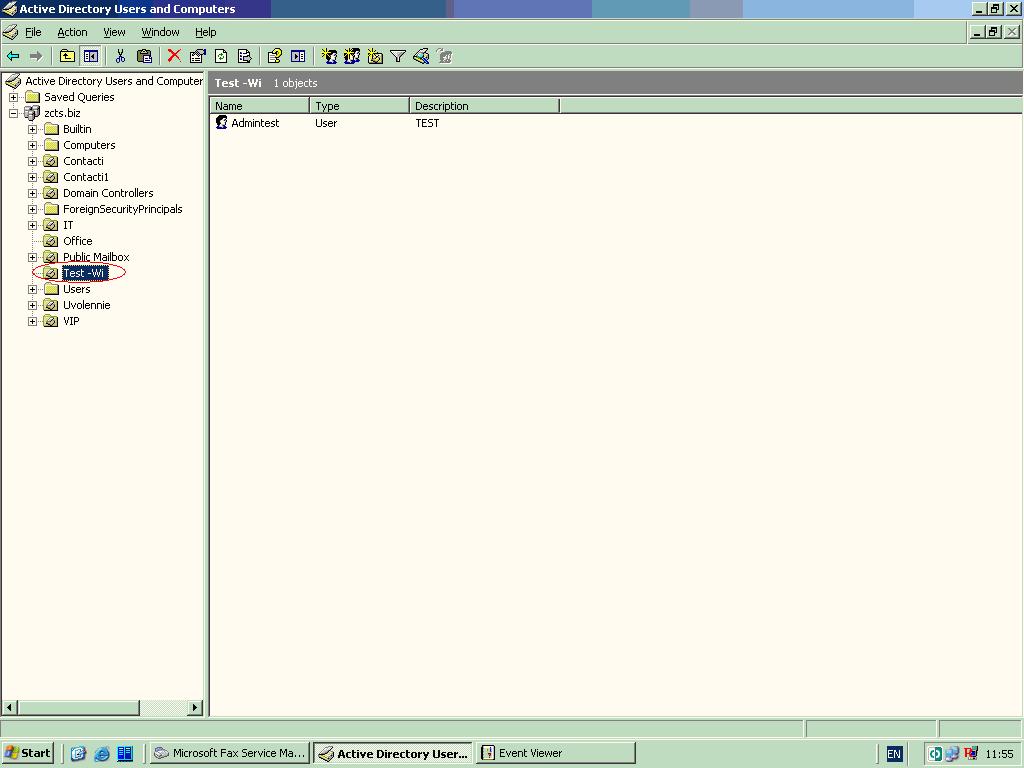Expand the ForeignSecurityPrincipals node
Viewport: 1024px width, 768px height.
pyautogui.click(x=32, y=209)
